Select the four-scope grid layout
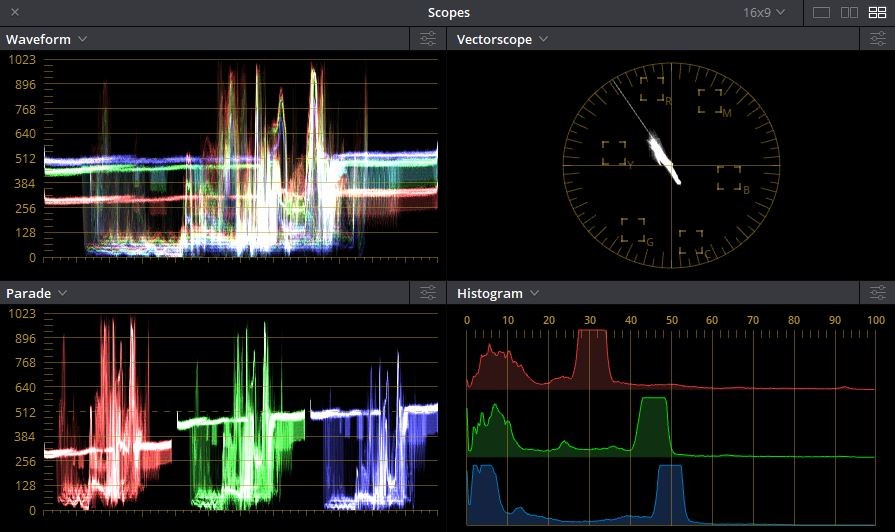The width and height of the screenshot is (895, 532). (878, 13)
